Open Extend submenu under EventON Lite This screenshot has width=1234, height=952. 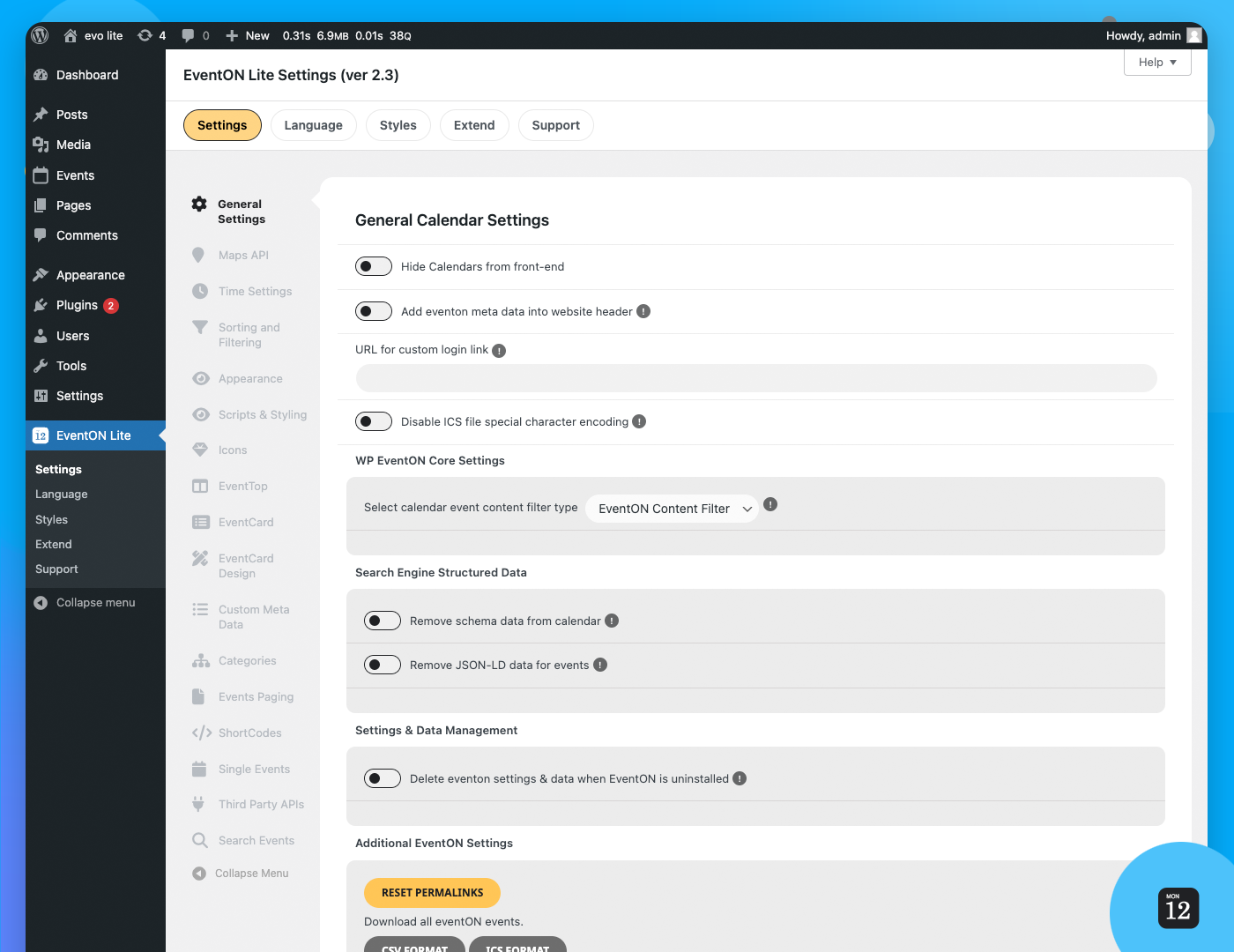click(54, 545)
